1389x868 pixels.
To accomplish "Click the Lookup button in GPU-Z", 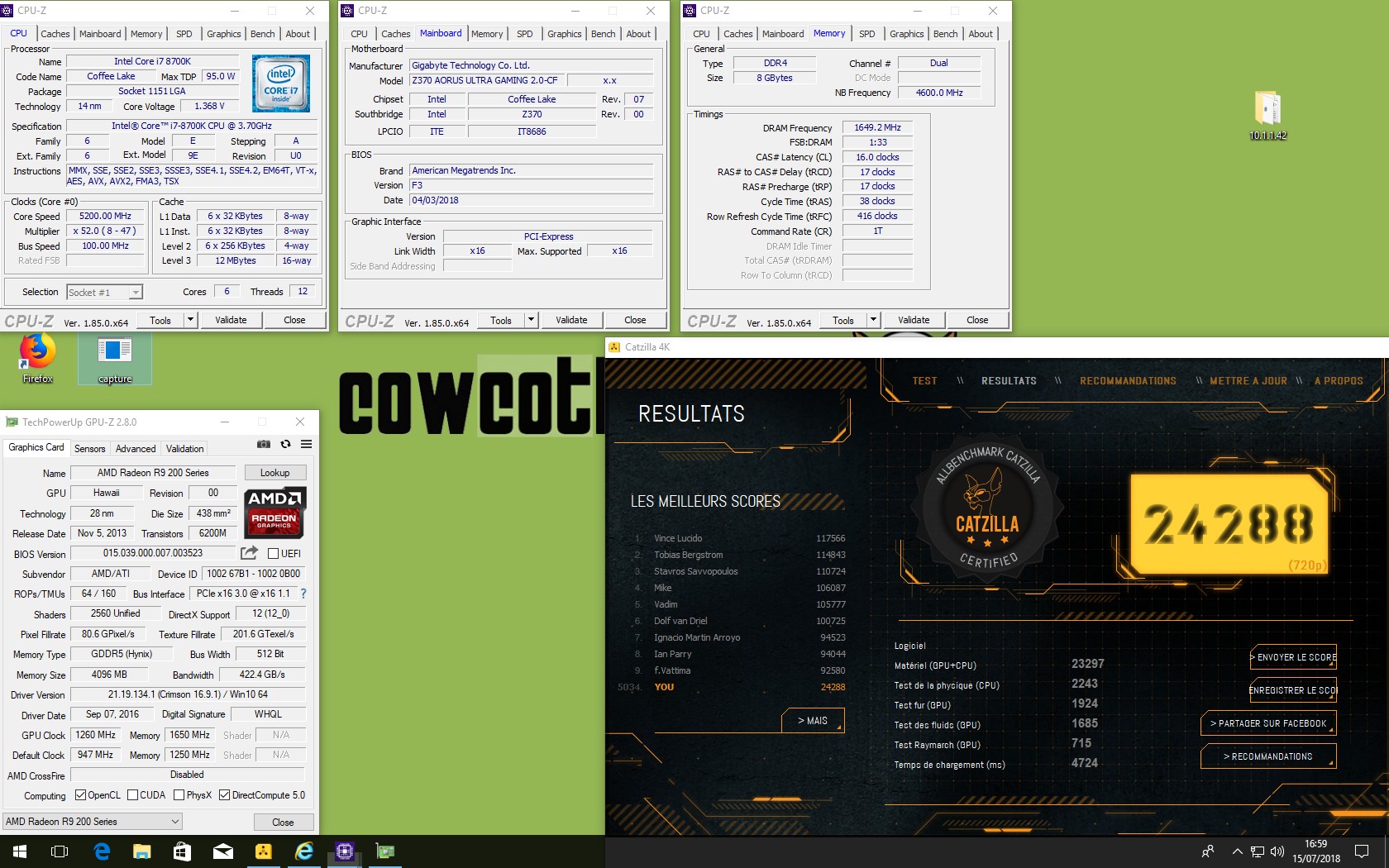I will click(x=275, y=473).
